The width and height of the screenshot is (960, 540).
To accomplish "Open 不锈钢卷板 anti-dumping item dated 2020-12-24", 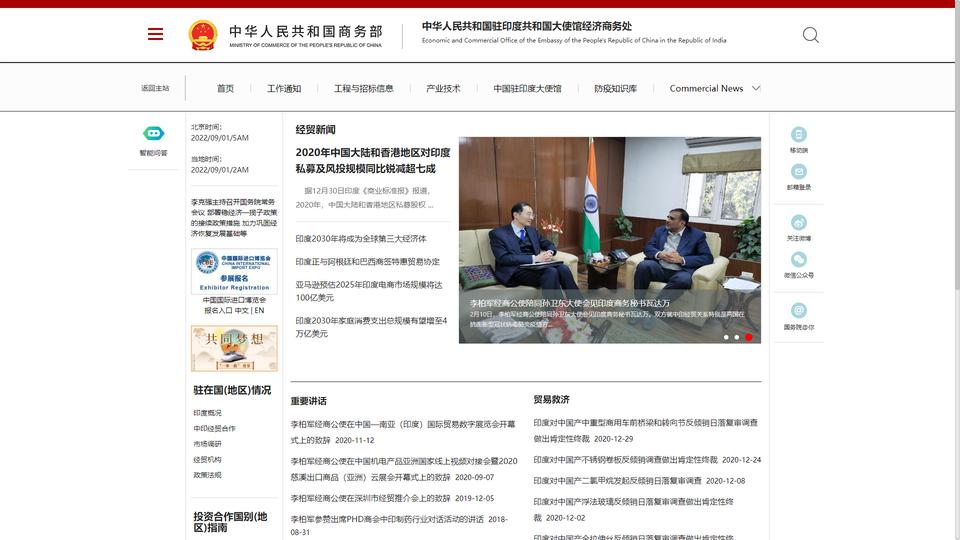I will click(x=647, y=460).
